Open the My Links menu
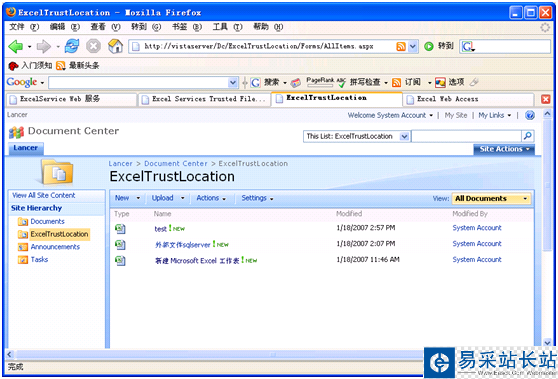The height and width of the screenshot is (379, 558). [x=495, y=115]
